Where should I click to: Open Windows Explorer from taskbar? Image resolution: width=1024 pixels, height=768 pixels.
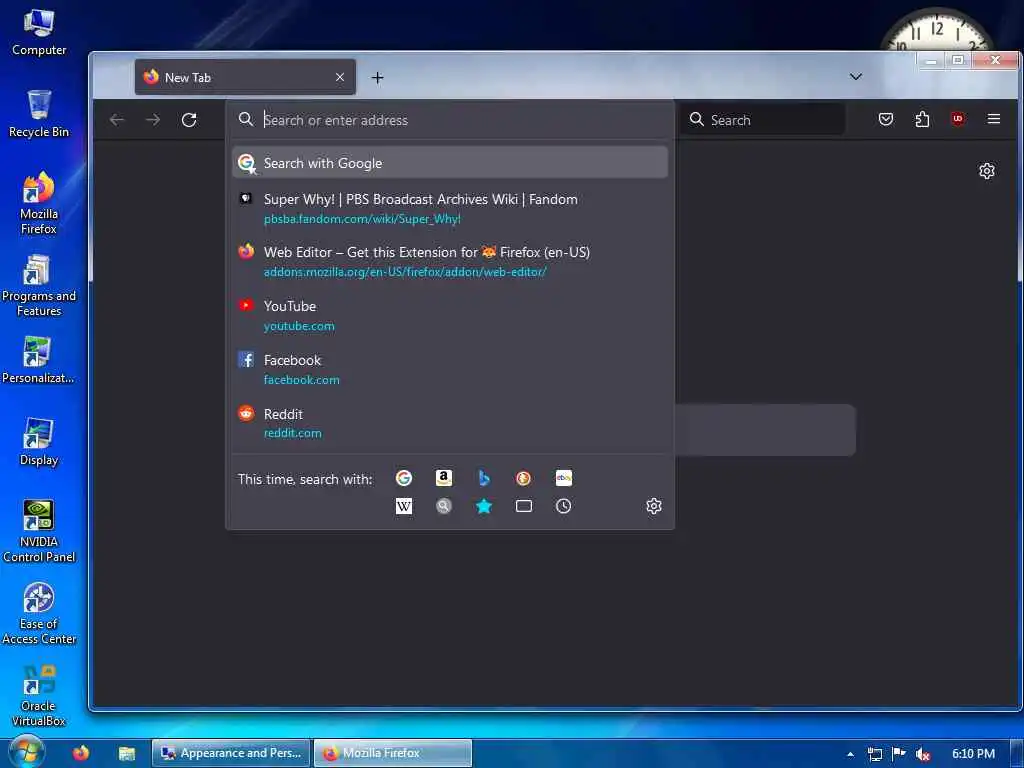click(x=127, y=754)
